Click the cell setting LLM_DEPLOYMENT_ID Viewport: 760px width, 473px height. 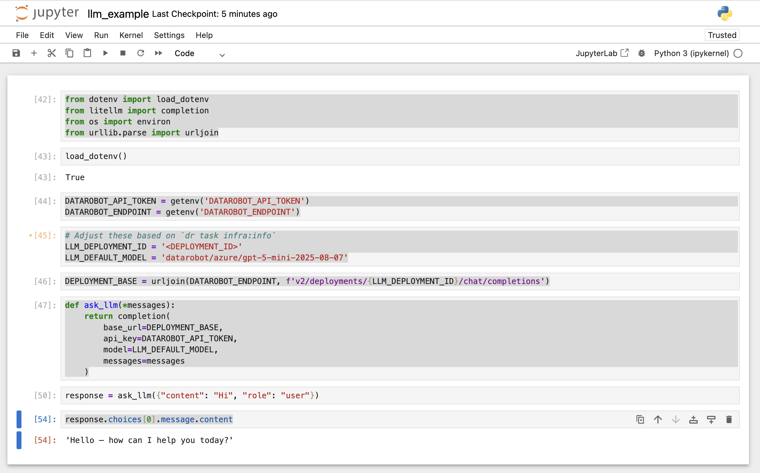tap(400, 247)
